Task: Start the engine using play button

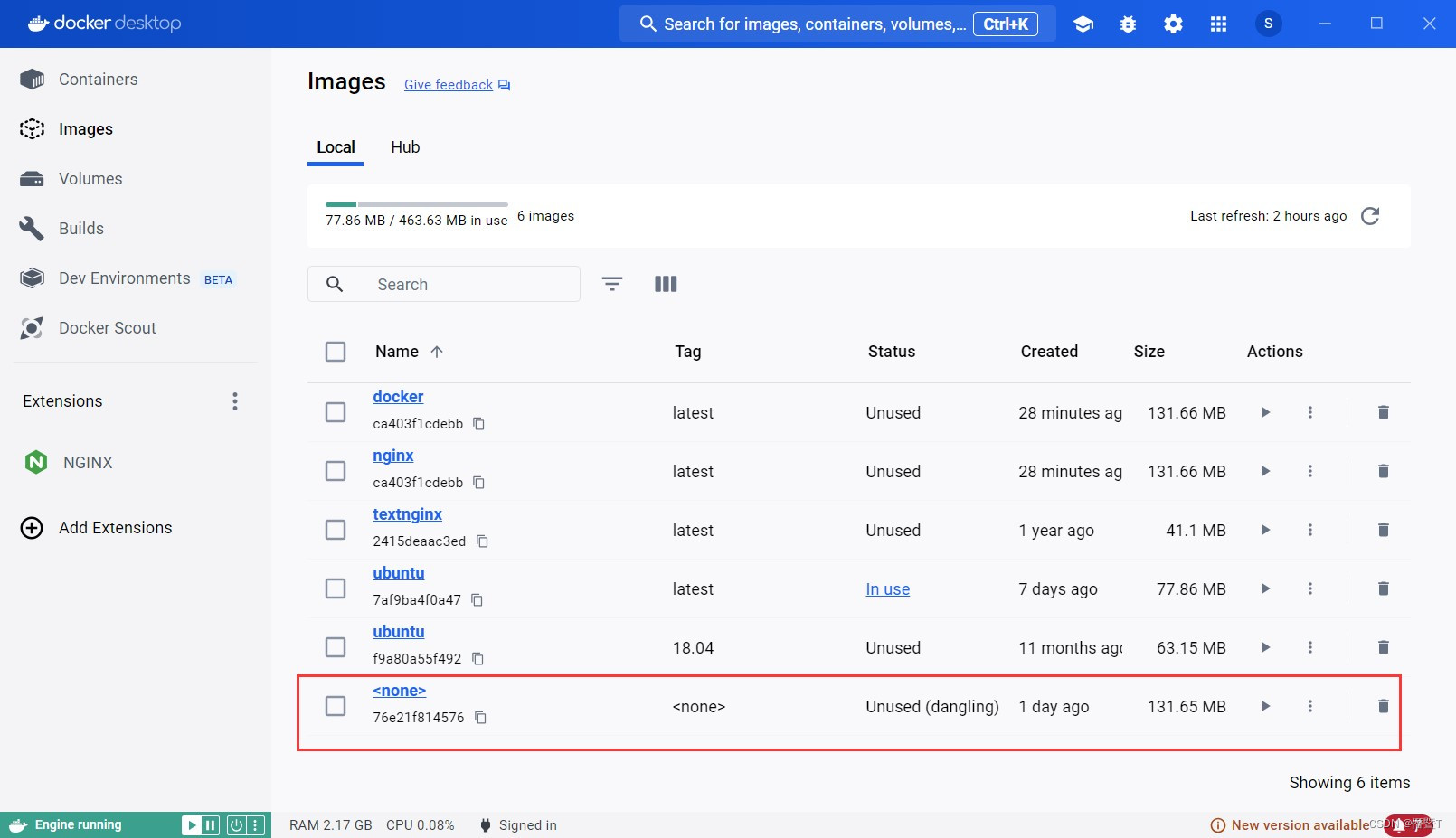Action: pyautogui.click(x=192, y=824)
